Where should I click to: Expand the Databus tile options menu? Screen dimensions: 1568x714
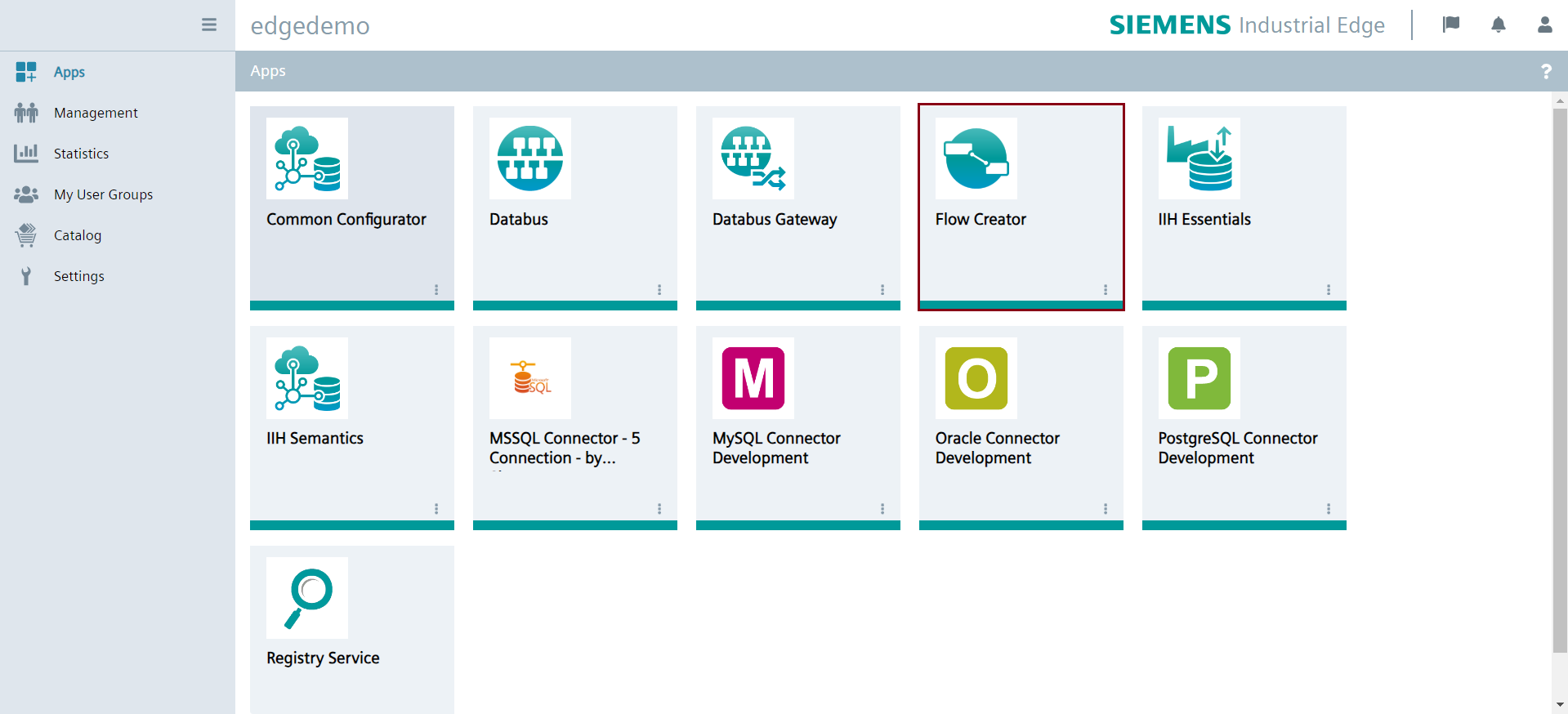(659, 290)
